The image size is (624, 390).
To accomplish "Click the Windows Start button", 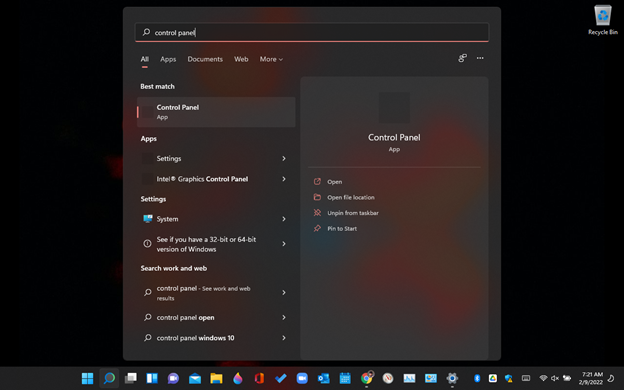I will click(x=87, y=378).
